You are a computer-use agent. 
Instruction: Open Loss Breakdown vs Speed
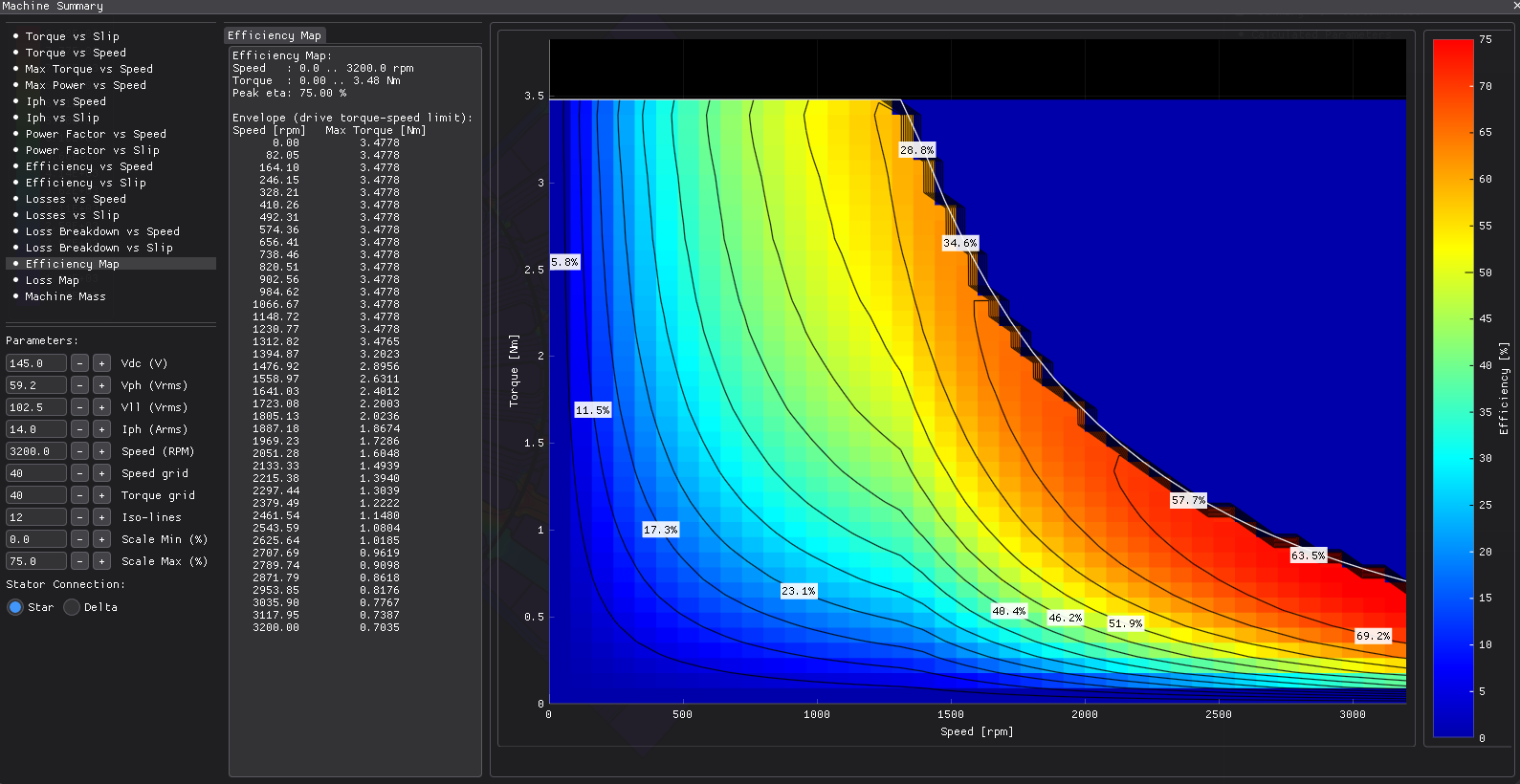111,231
